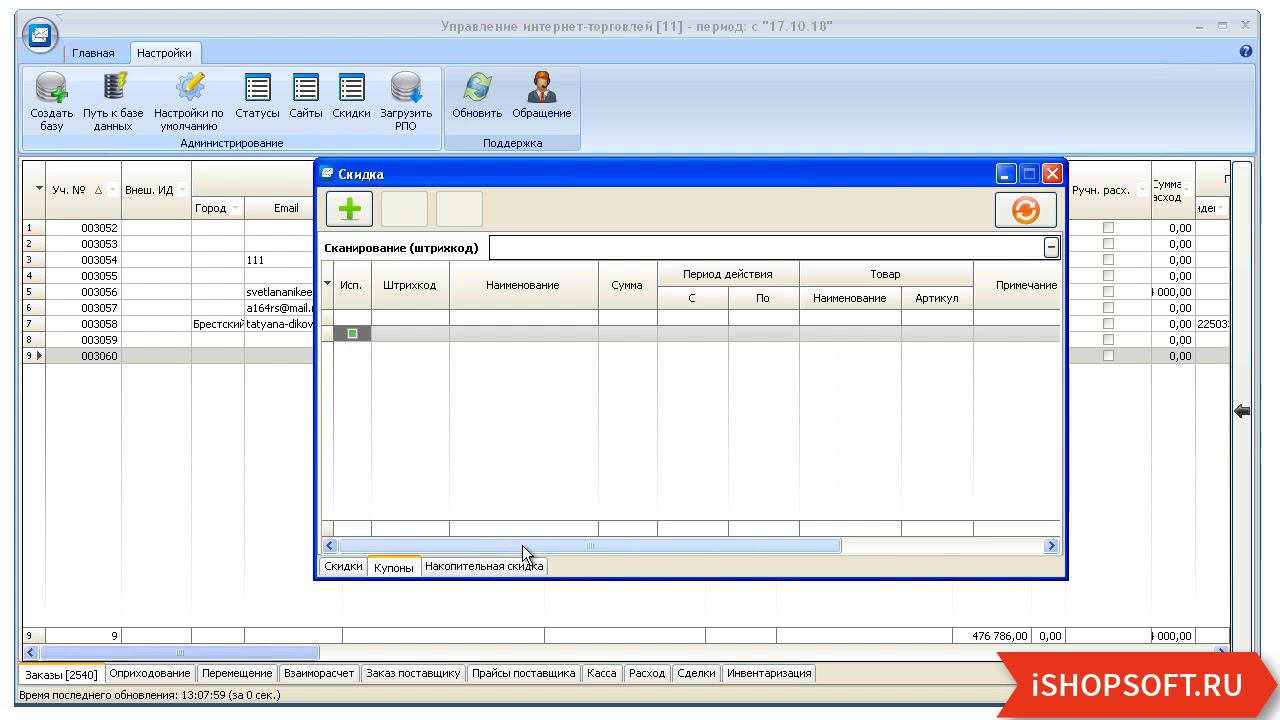The height and width of the screenshot is (720, 1280).
Task: Open Настройки по умолчанию settings
Action: click(189, 89)
